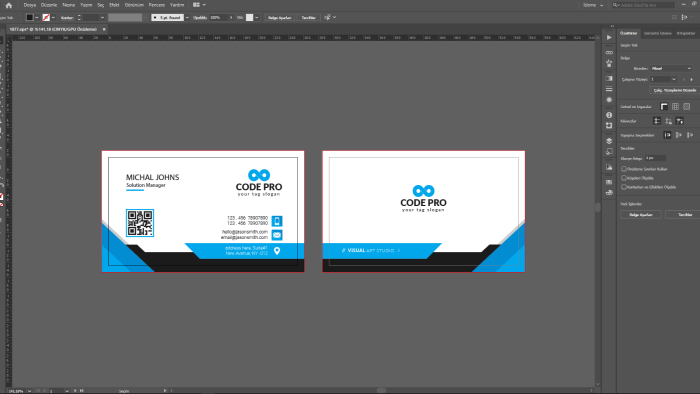This screenshot has height=394, width=700.
Task: Click the Actions play icon in the panel dock
Action: (609, 37)
